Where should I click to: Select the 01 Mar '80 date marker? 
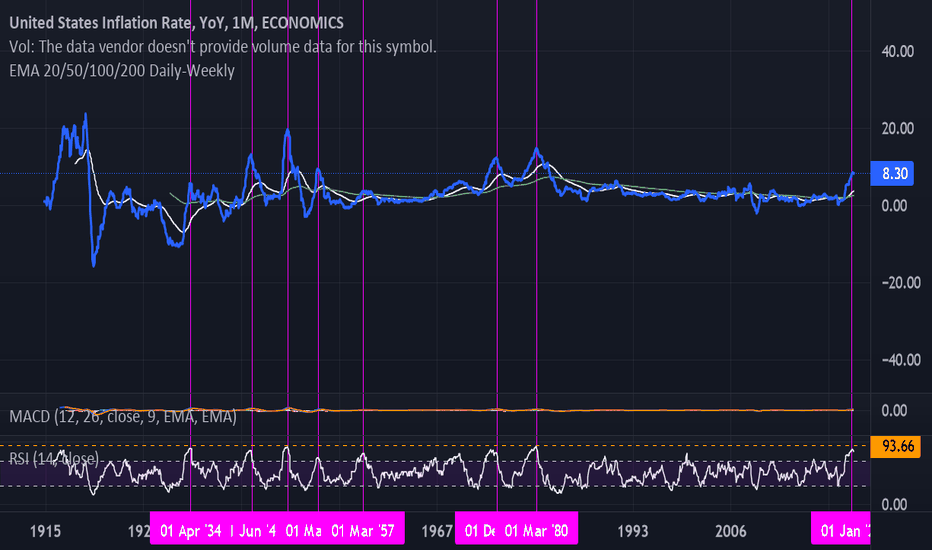[537, 530]
